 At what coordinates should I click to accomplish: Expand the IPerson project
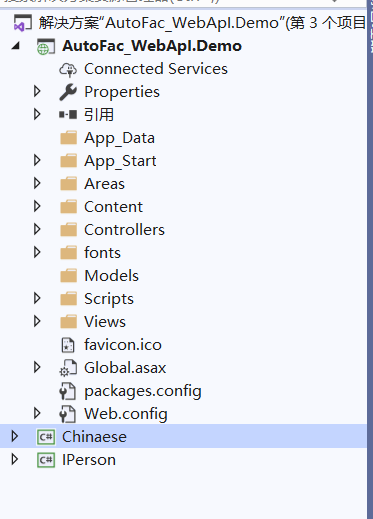coord(15,460)
